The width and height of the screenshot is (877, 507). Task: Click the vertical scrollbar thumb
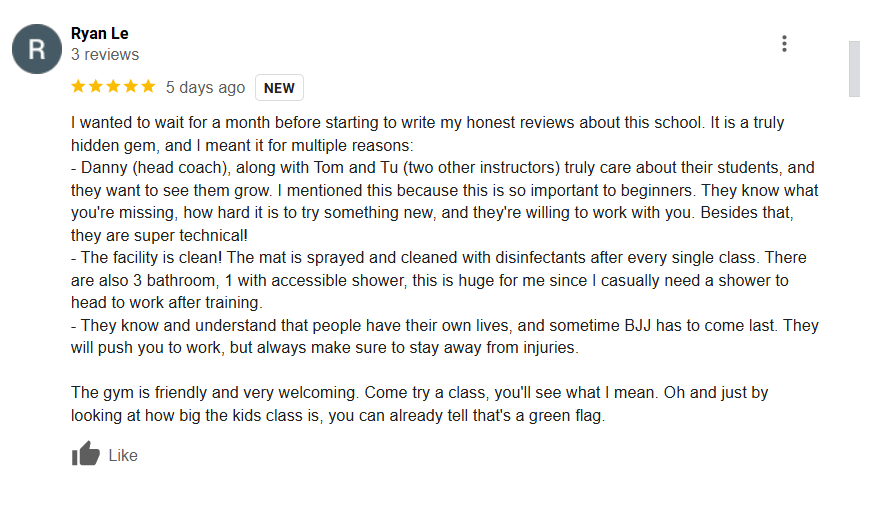point(854,68)
